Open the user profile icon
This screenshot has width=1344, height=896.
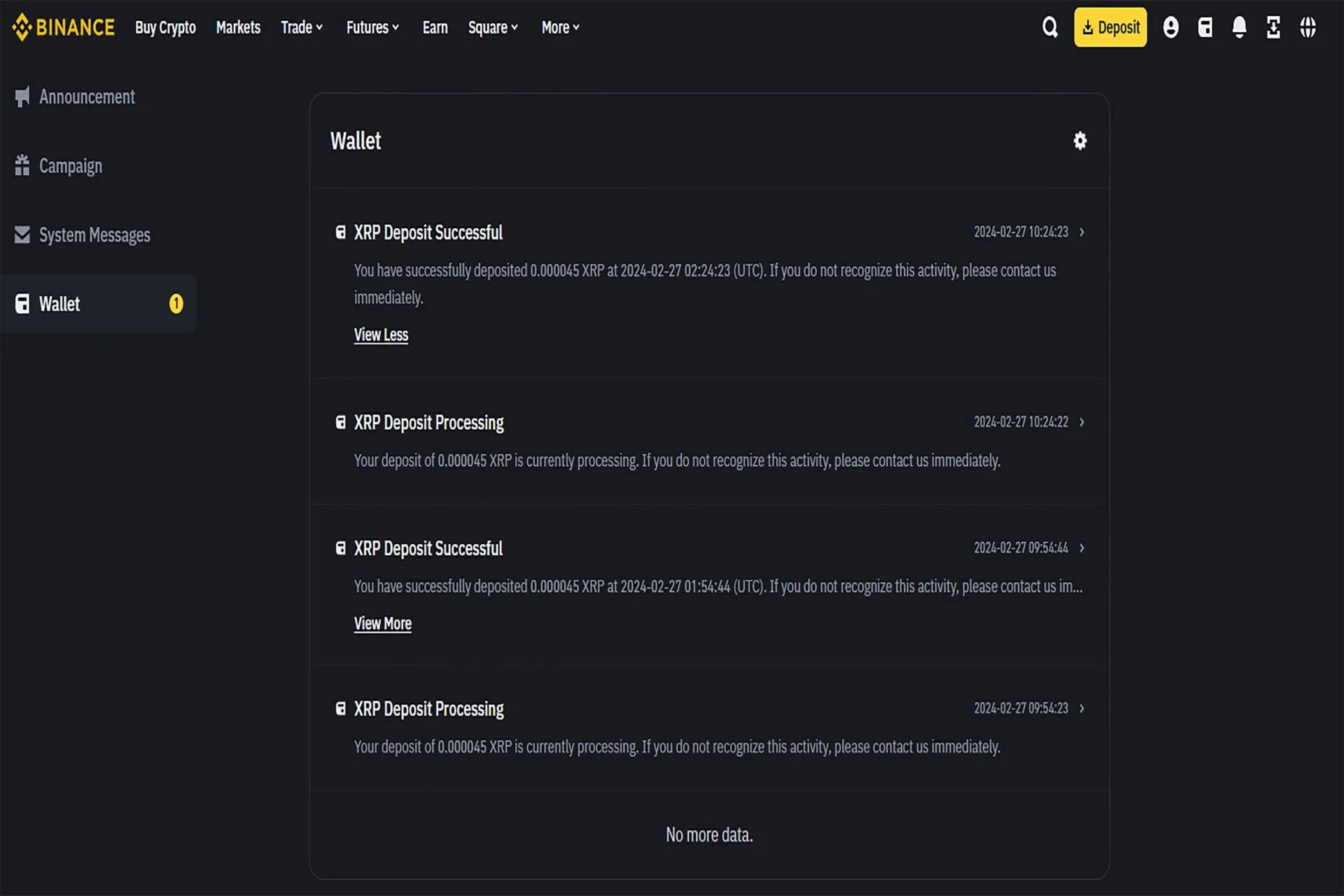(x=1170, y=27)
